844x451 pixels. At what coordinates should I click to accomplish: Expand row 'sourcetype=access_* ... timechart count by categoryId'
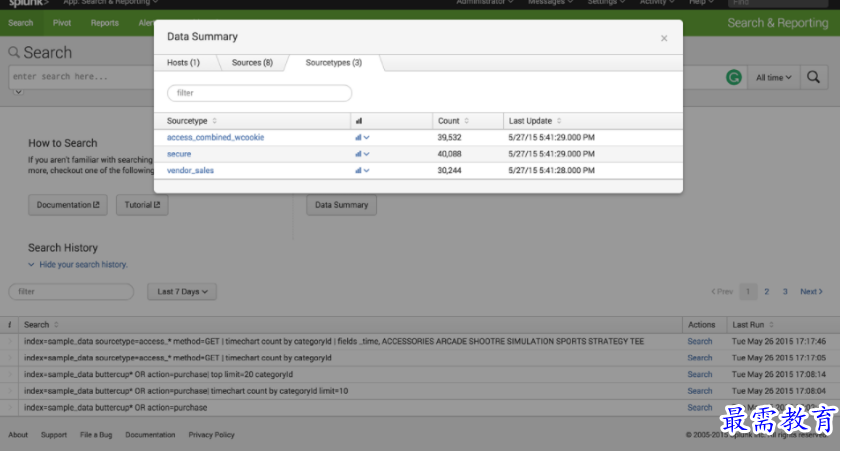click(10, 358)
